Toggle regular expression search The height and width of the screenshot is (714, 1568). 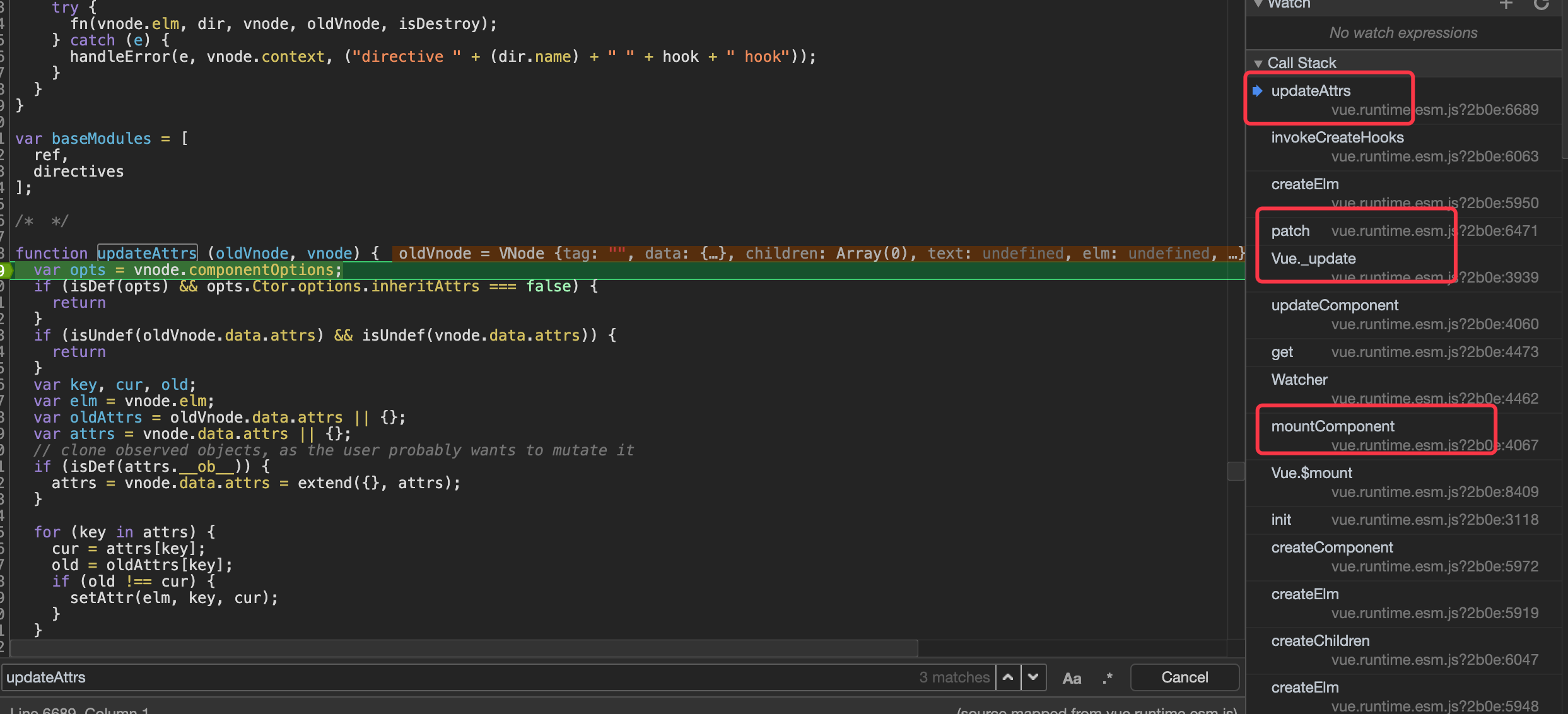(1108, 679)
